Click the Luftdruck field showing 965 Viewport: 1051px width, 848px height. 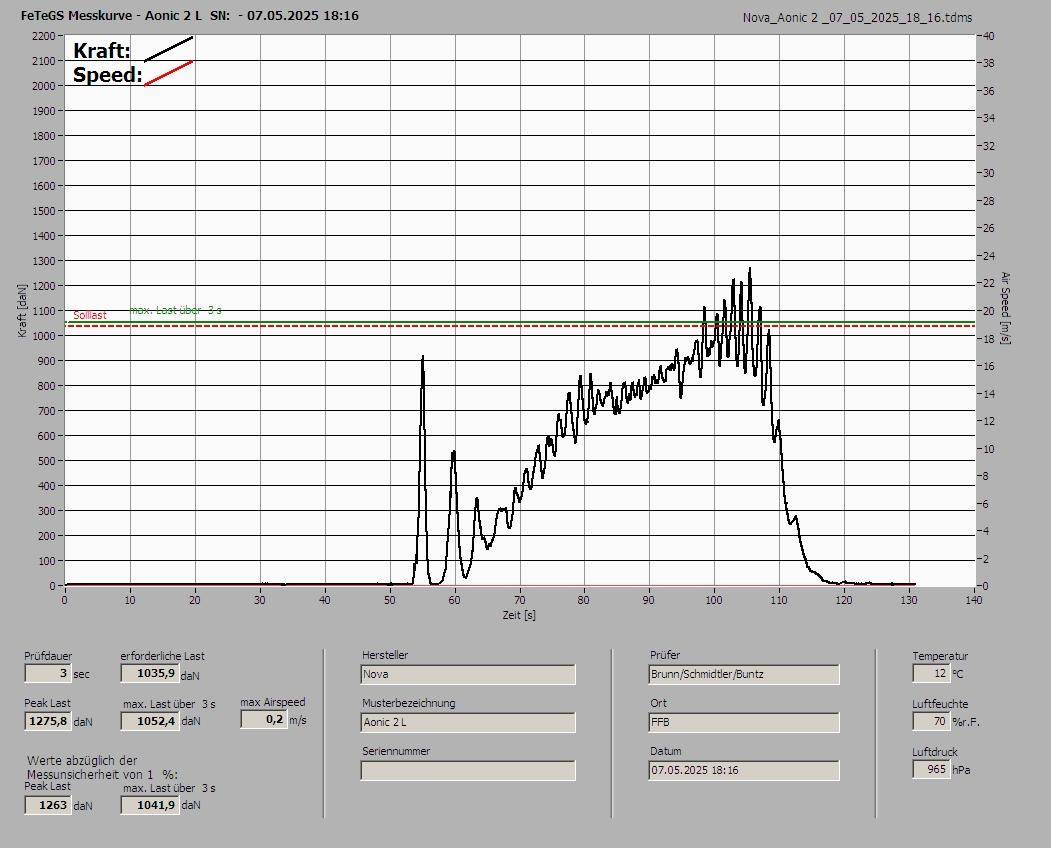coord(931,770)
